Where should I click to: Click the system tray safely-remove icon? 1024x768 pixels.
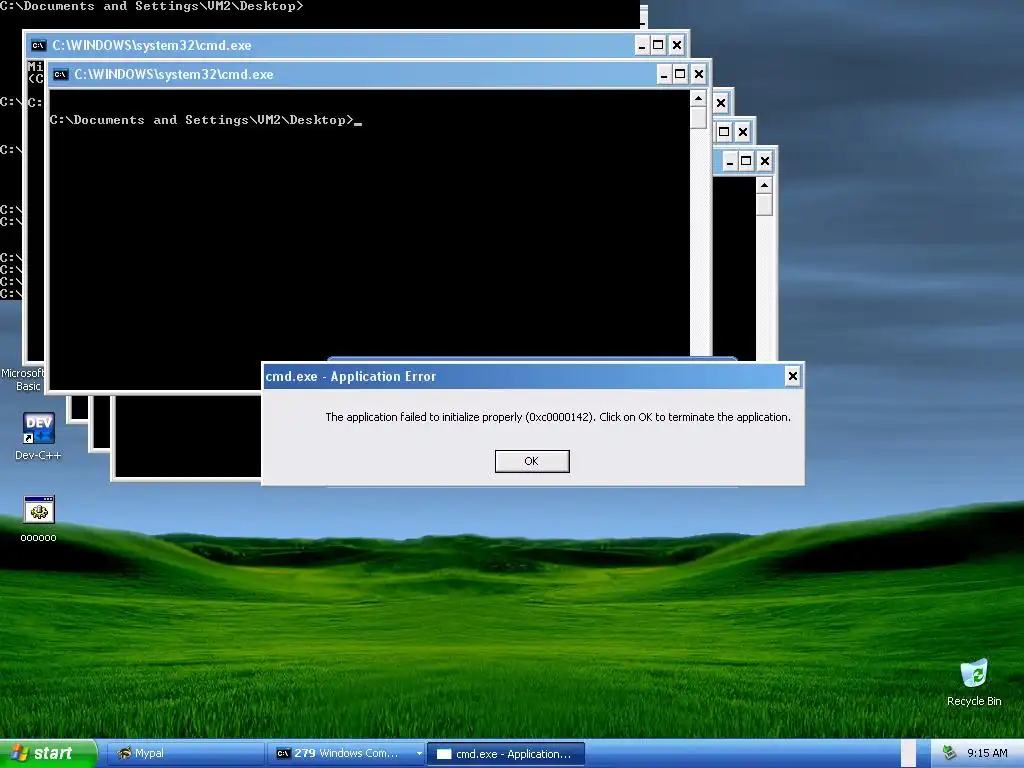949,753
